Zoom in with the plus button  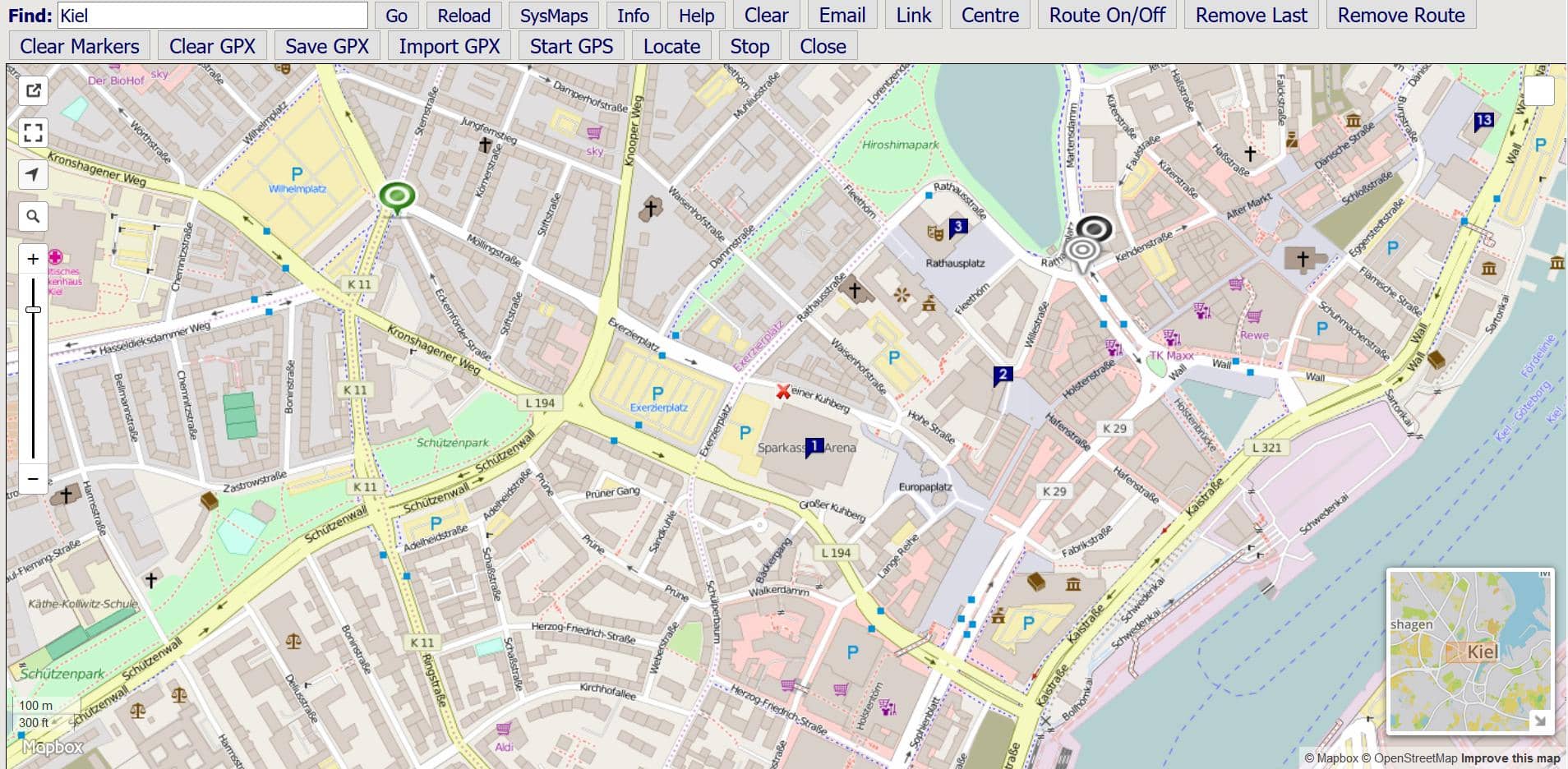coord(33,259)
